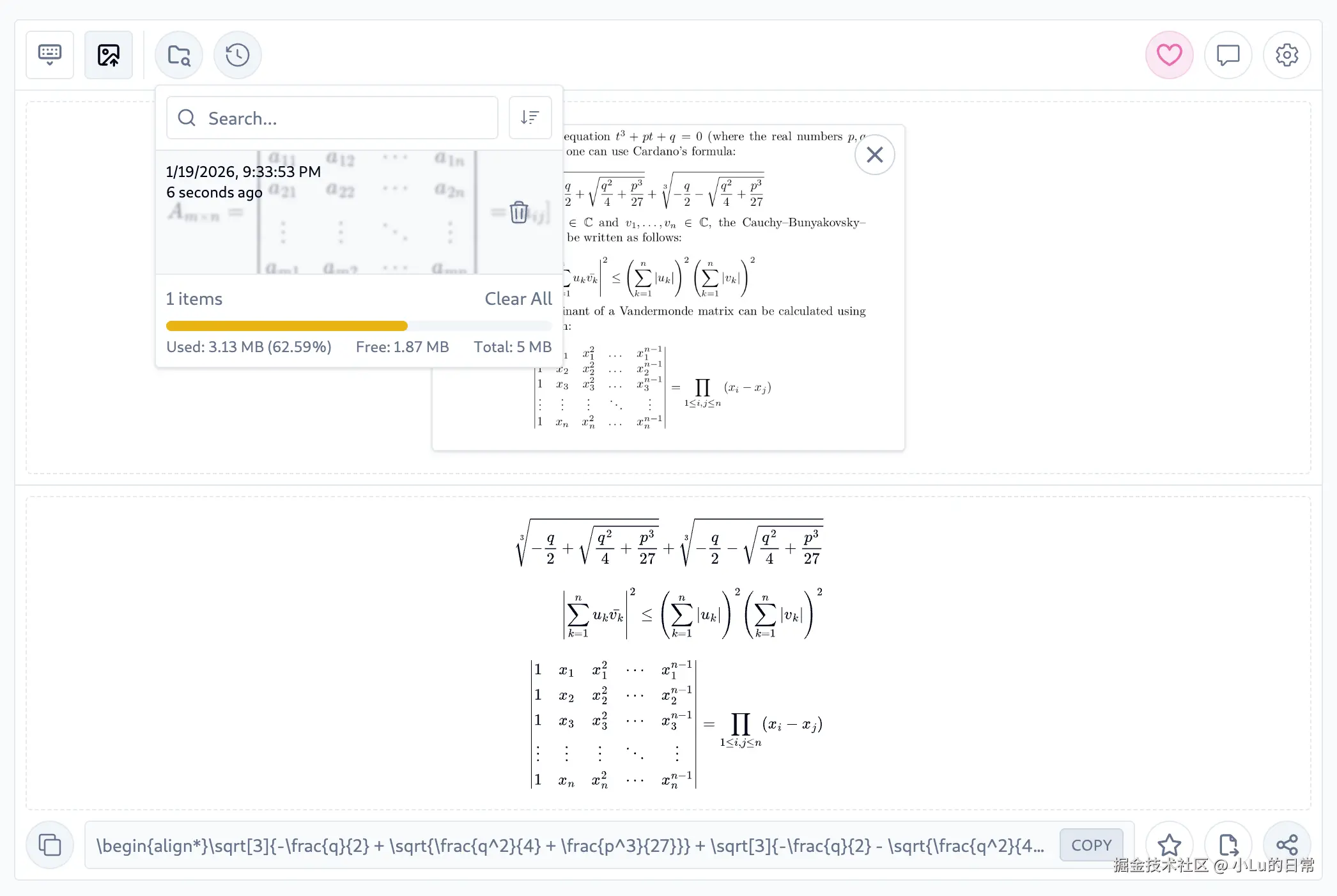Close the uploaded image preview
Viewport: 1337px width, 896px height.
pos(874,155)
